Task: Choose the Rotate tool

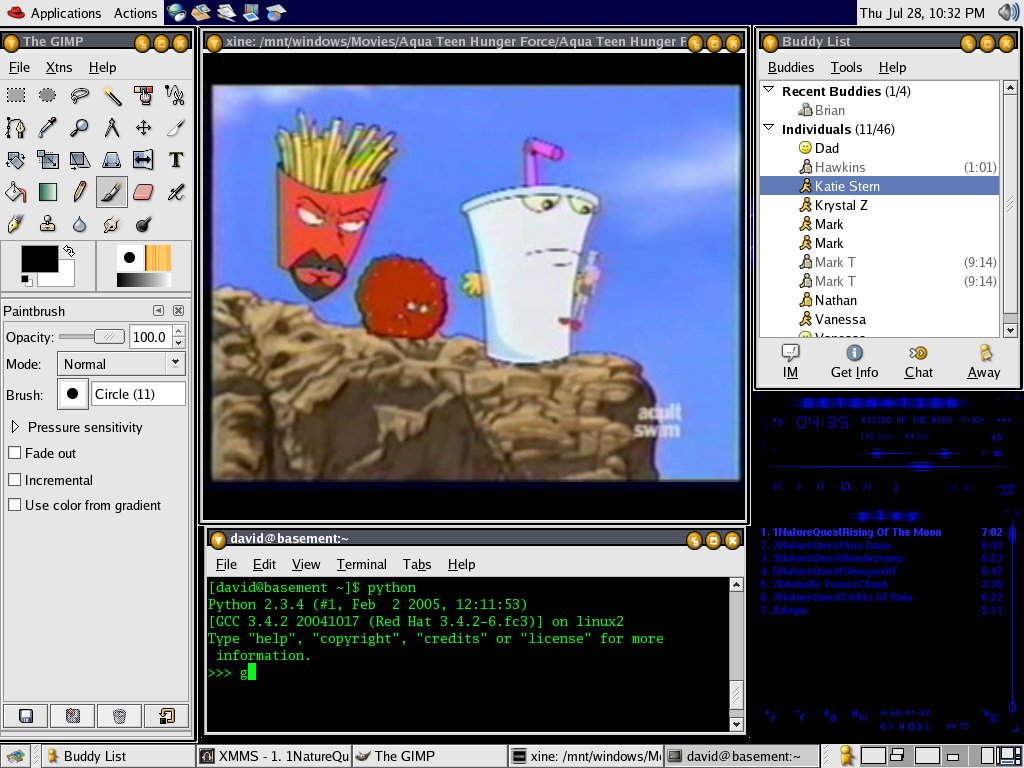Action: click(16, 159)
